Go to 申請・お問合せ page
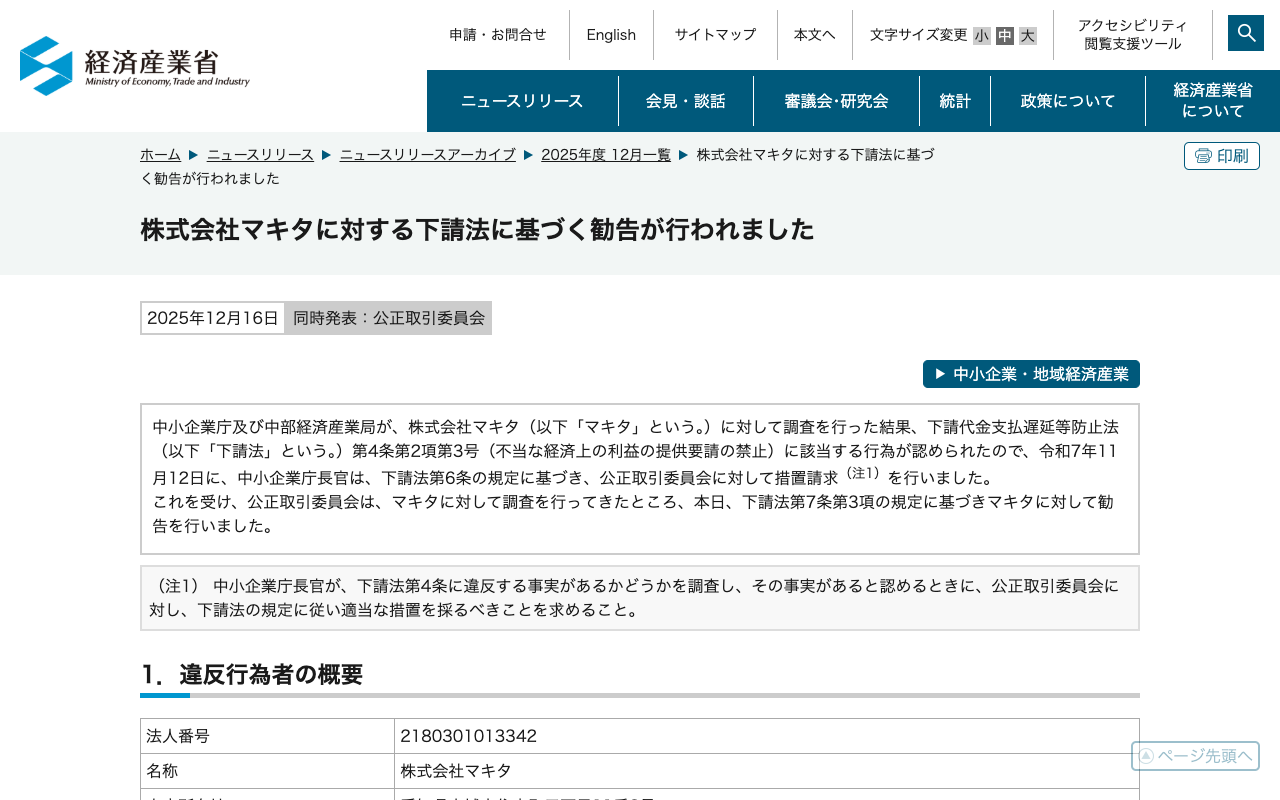Image resolution: width=1280 pixels, height=800 pixels. tap(498, 35)
